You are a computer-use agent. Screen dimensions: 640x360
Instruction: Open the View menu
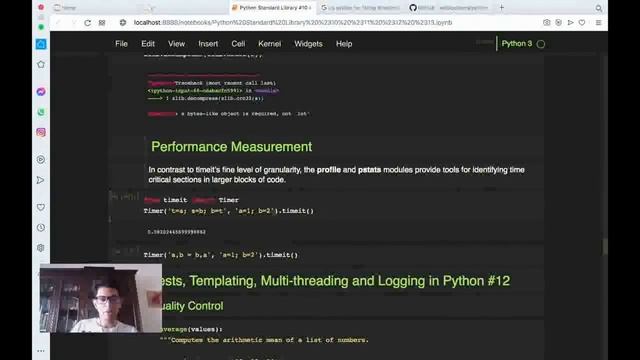pyautogui.click(x=176, y=44)
